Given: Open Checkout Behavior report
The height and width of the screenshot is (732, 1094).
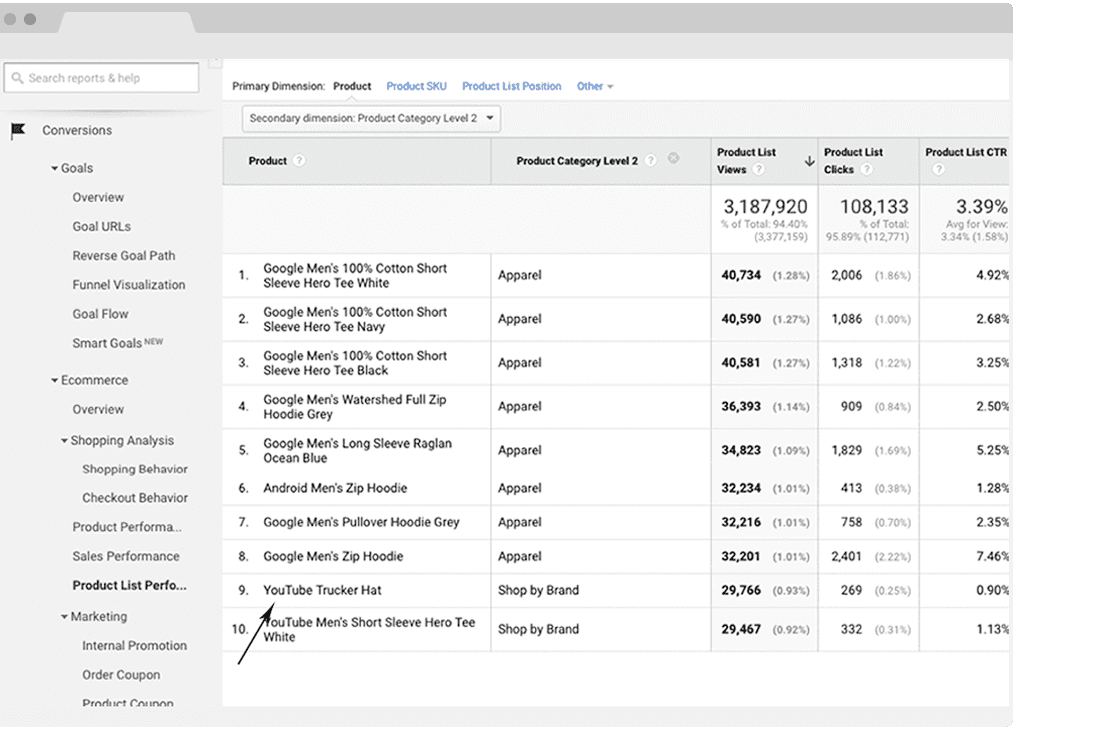Looking at the screenshot, I should [x=135, y=498].
